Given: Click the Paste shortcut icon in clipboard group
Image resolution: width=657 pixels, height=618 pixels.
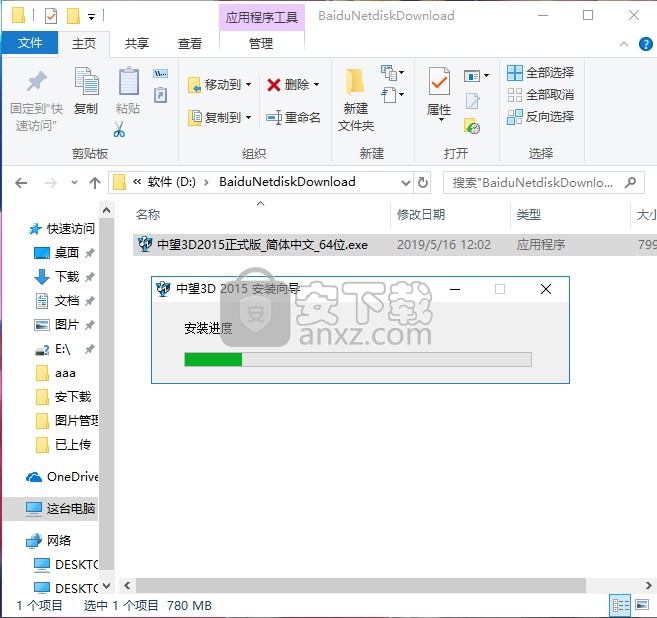Looking at the screenshot, I should pos(160,95).
